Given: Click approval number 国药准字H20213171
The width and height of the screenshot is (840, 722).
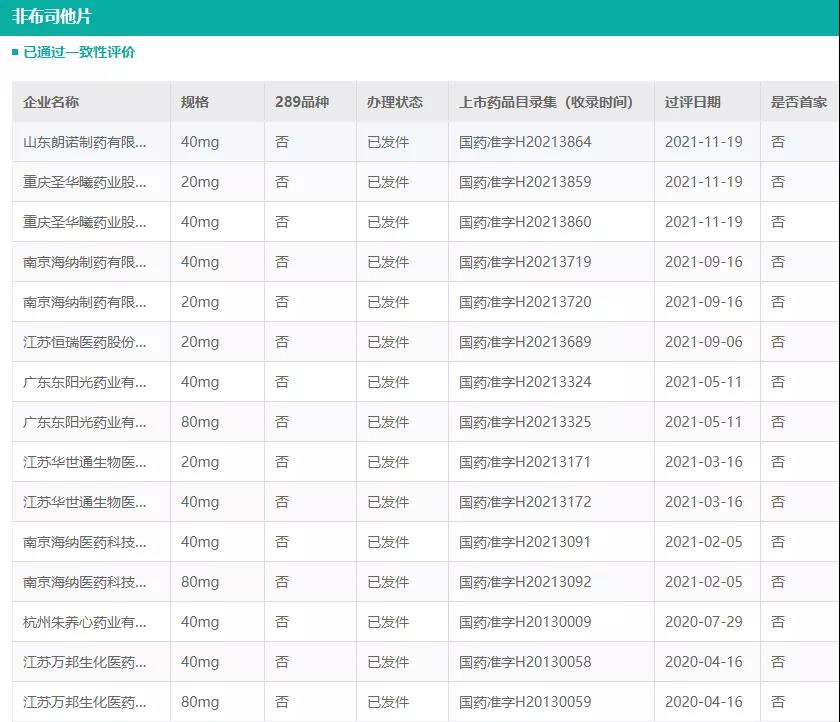Looking at the screenshot, I should click(525, 462).
